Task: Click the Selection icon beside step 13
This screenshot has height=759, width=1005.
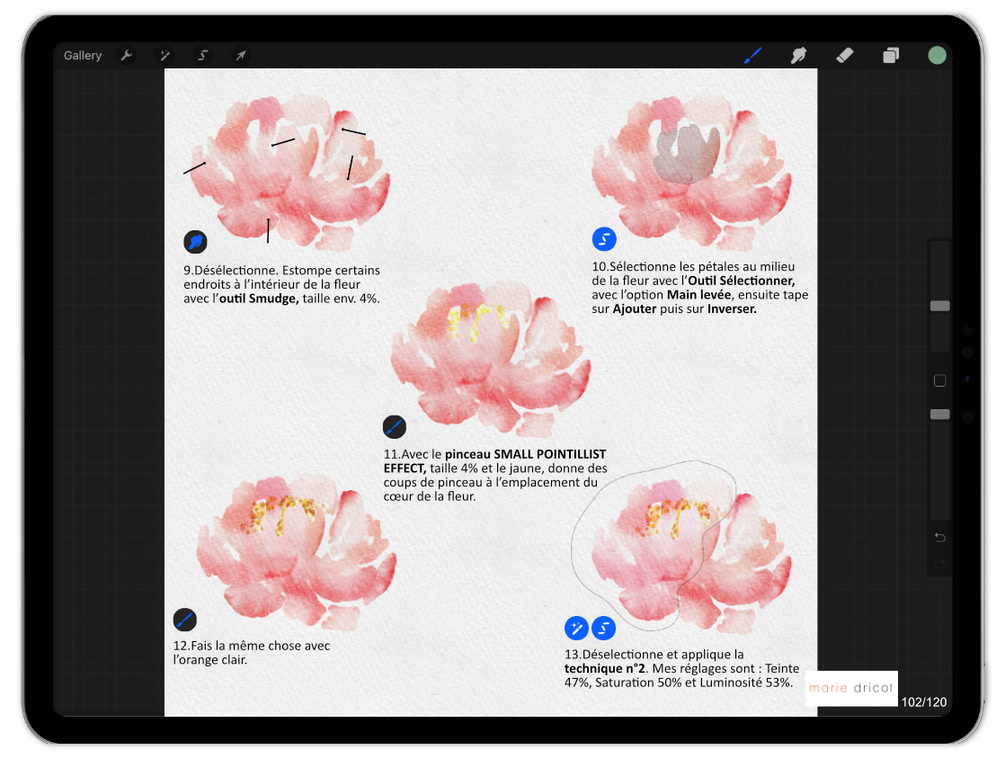Action: point(603,628)
